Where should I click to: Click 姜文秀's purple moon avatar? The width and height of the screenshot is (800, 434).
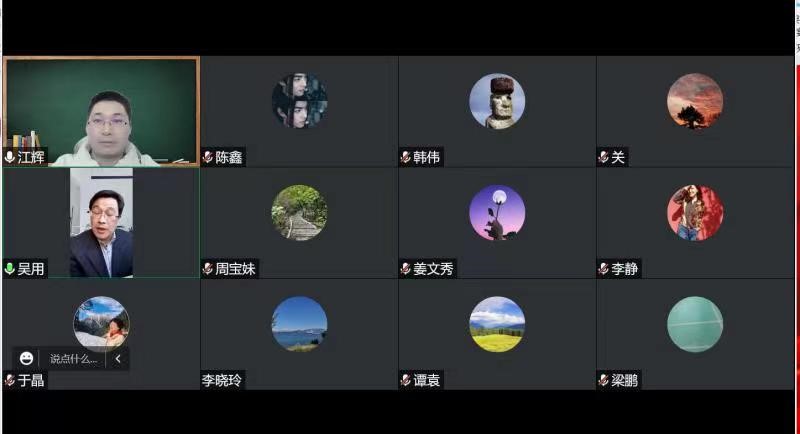pyautogui.click(x=497, y=213)
